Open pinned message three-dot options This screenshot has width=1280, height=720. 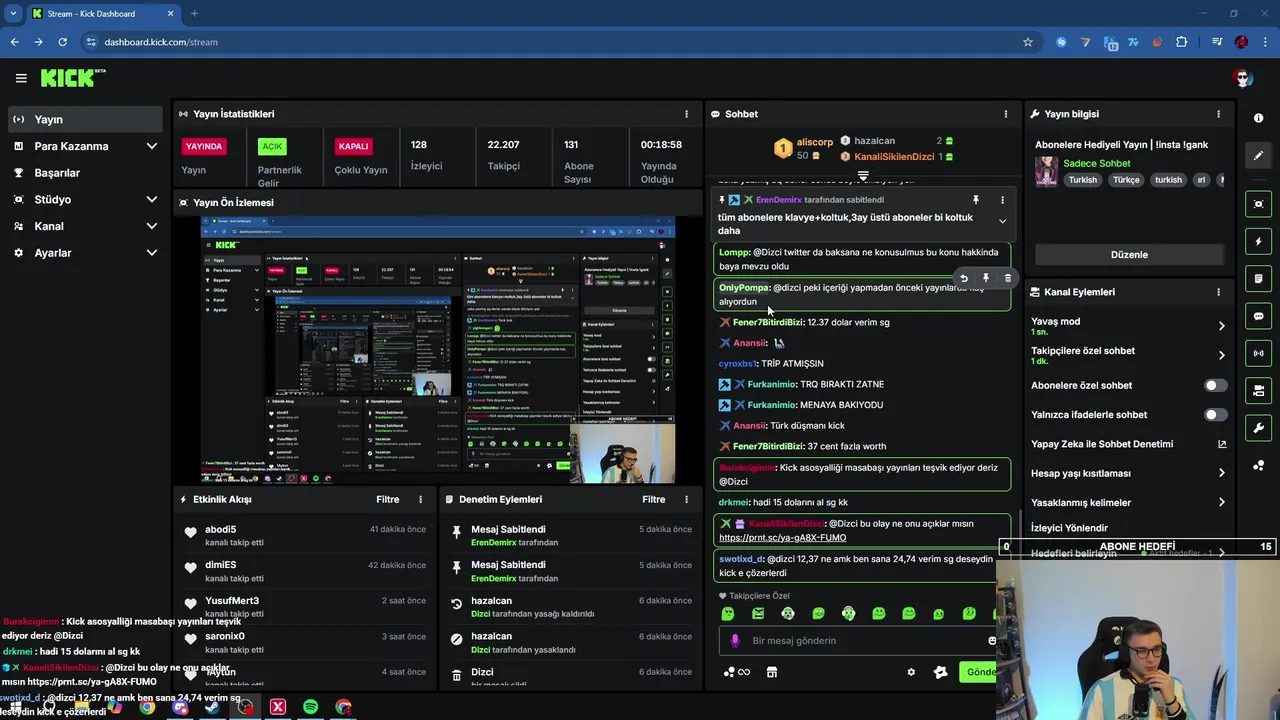pyautogui.click(x=1002, y=200)
